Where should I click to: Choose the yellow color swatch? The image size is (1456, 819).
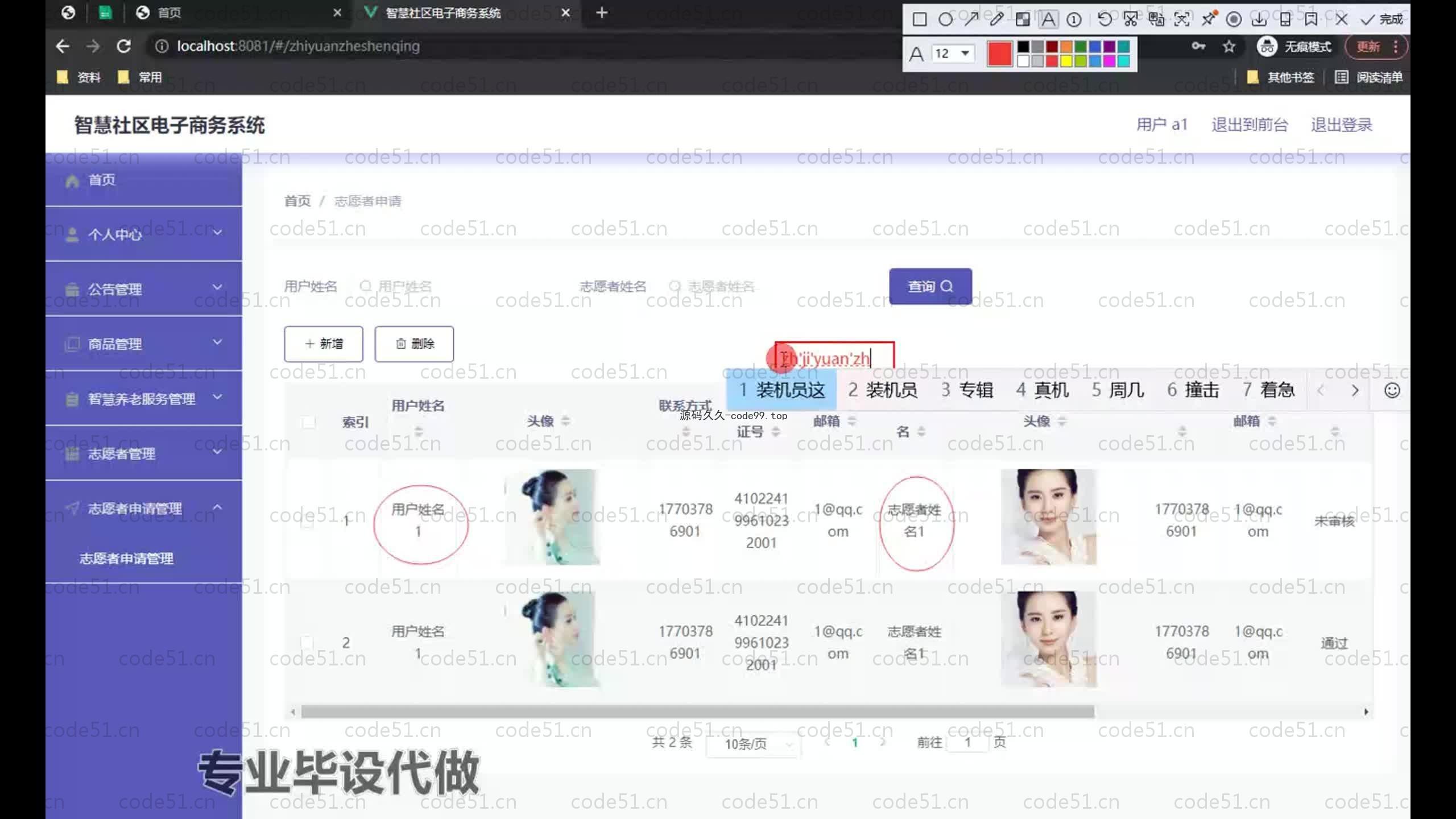(1066, 61)
